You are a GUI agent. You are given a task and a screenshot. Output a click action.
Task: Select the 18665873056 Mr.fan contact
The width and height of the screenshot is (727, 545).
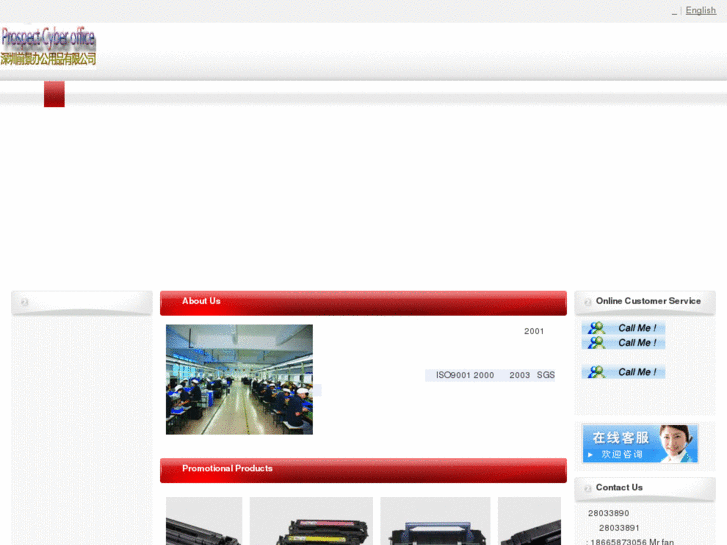(x=632, y=542)
